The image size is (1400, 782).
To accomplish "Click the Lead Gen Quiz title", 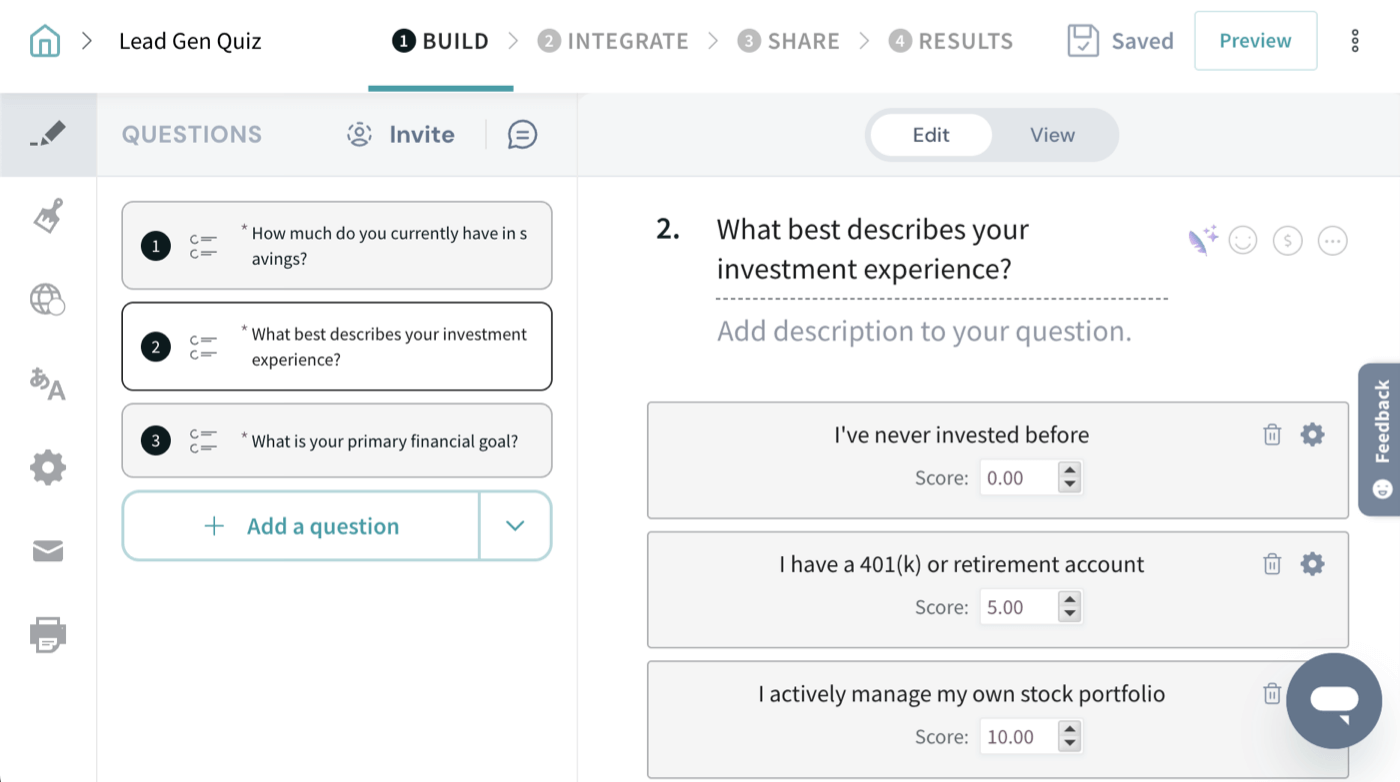I will pos(190,41).
